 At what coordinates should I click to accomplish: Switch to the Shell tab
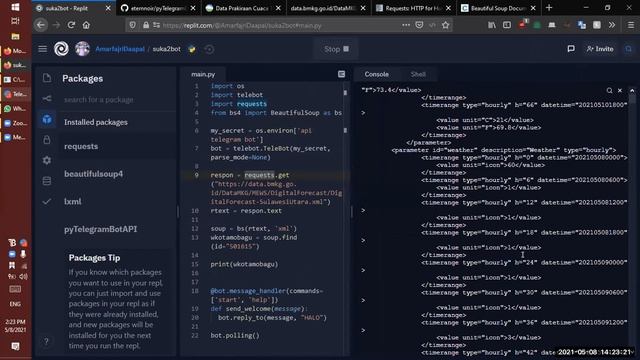tap(418, 74)
